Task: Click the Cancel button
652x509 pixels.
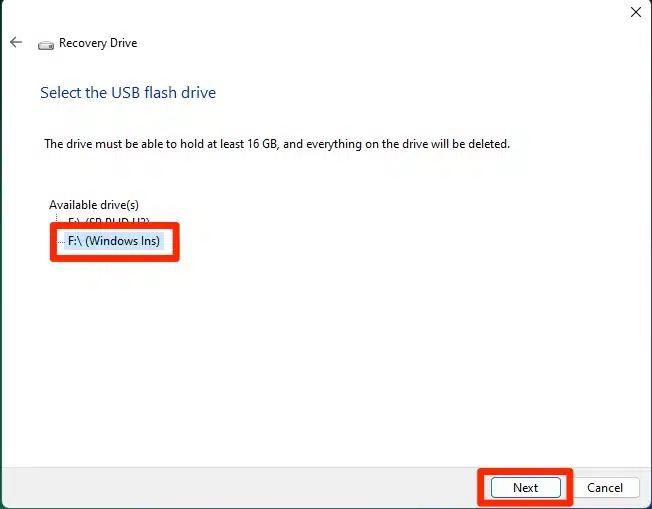Action: click(605, 487)
